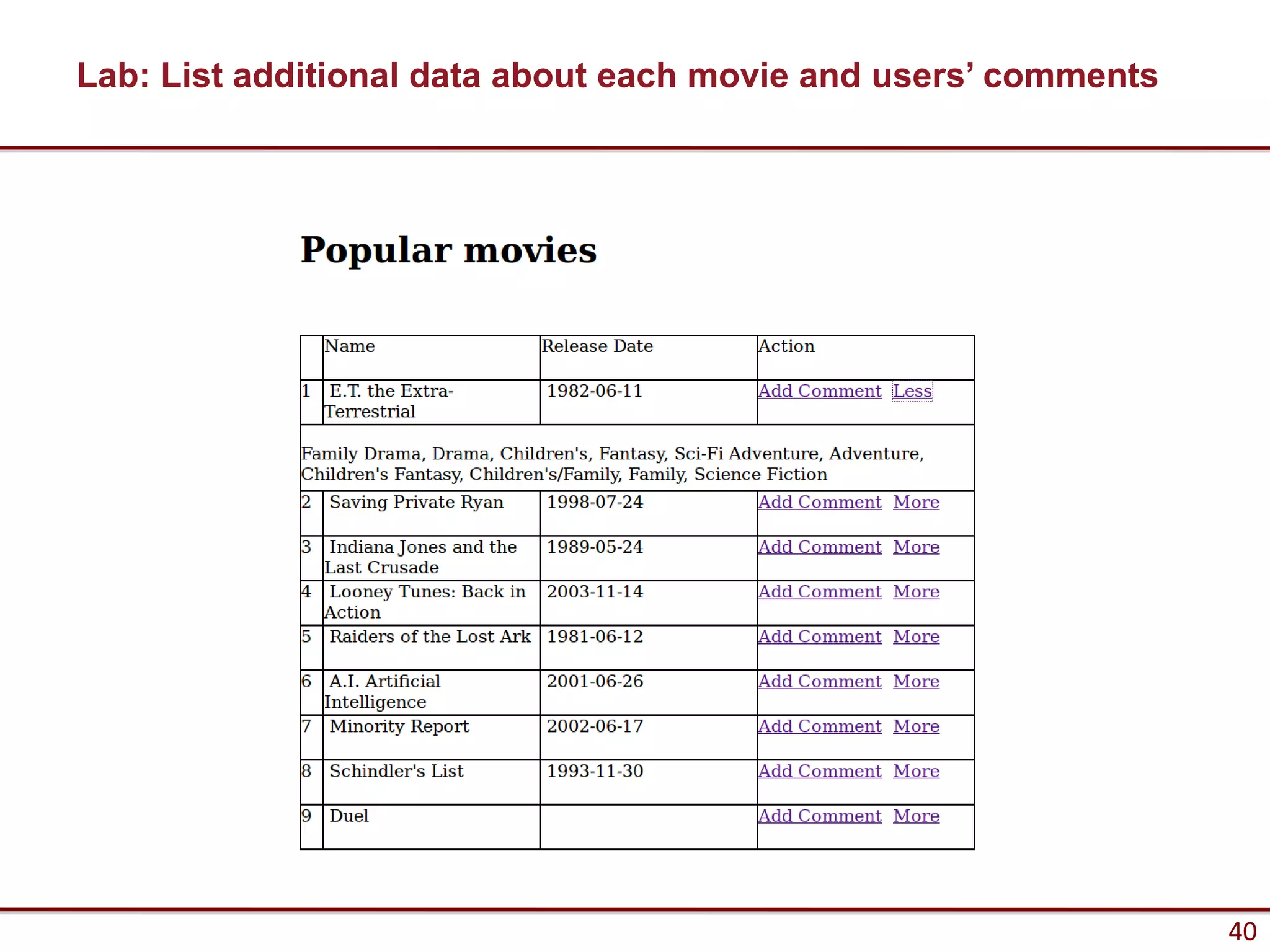Click Add Comment for E.T. the Extra-Terrestrial

pyautogui.click(x=819, y=391)
